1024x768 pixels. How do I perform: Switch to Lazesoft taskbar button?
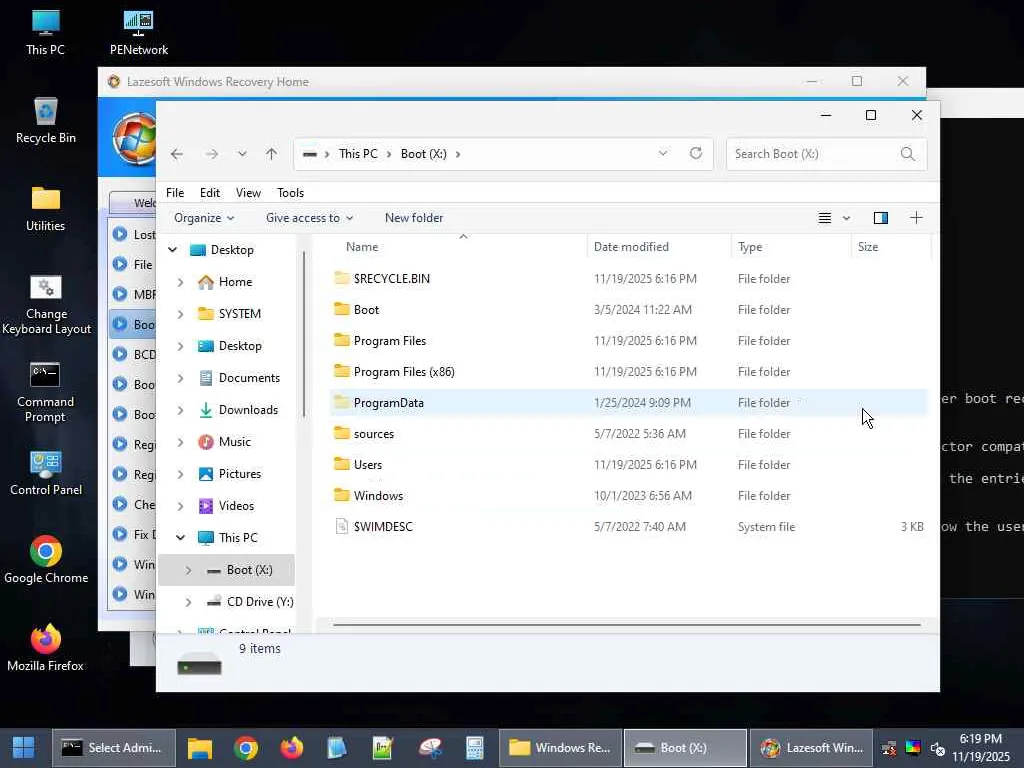(x=813, y=748)
